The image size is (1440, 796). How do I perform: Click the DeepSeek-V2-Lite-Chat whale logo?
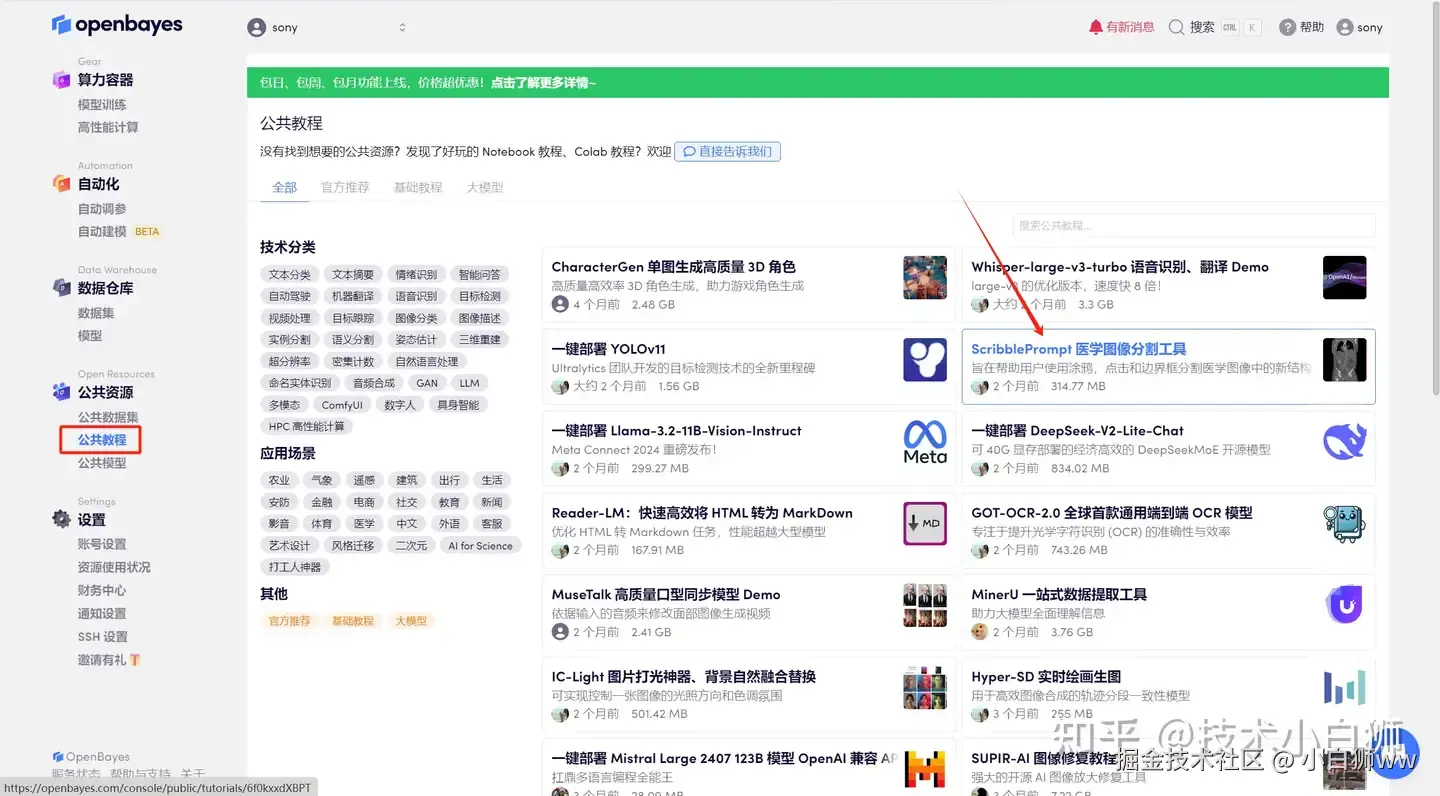[x=1344, y=442]
